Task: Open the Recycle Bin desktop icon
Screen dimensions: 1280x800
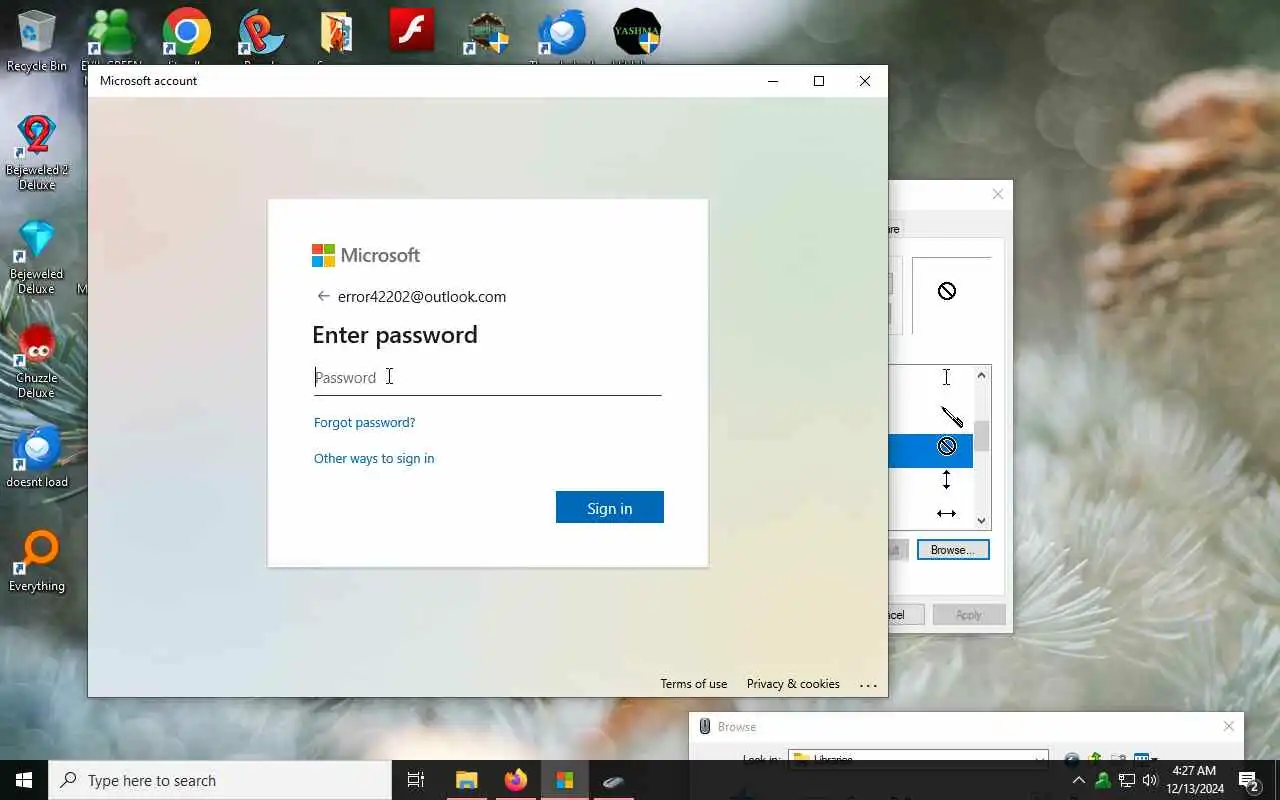Action: (37, 41)
